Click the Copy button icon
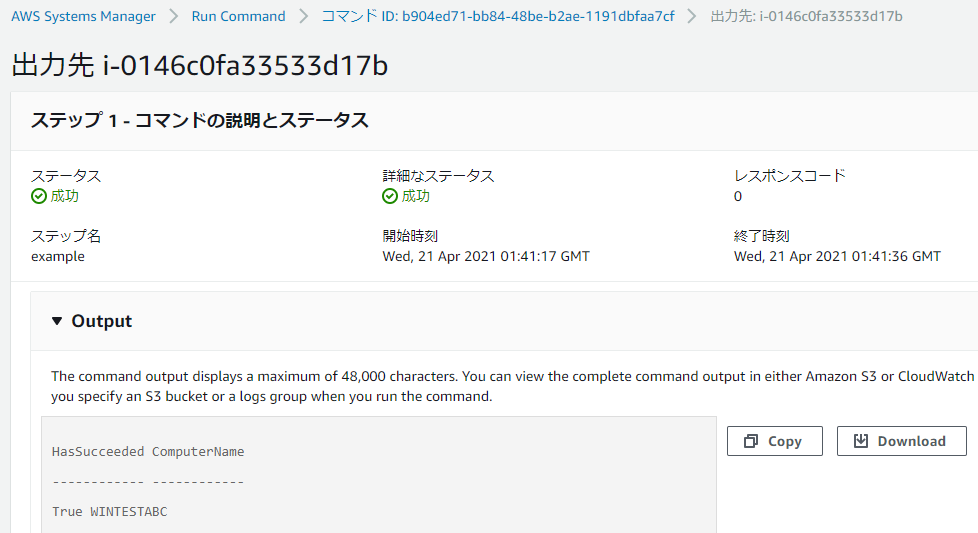The width and height of the screenshot is (978, 533). [750, 441]
